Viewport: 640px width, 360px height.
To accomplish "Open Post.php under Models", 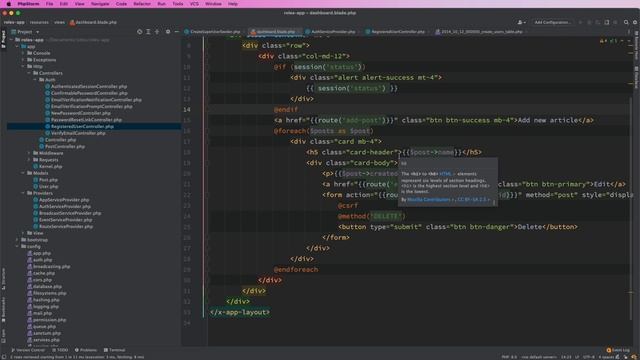I will pos(48,180).
